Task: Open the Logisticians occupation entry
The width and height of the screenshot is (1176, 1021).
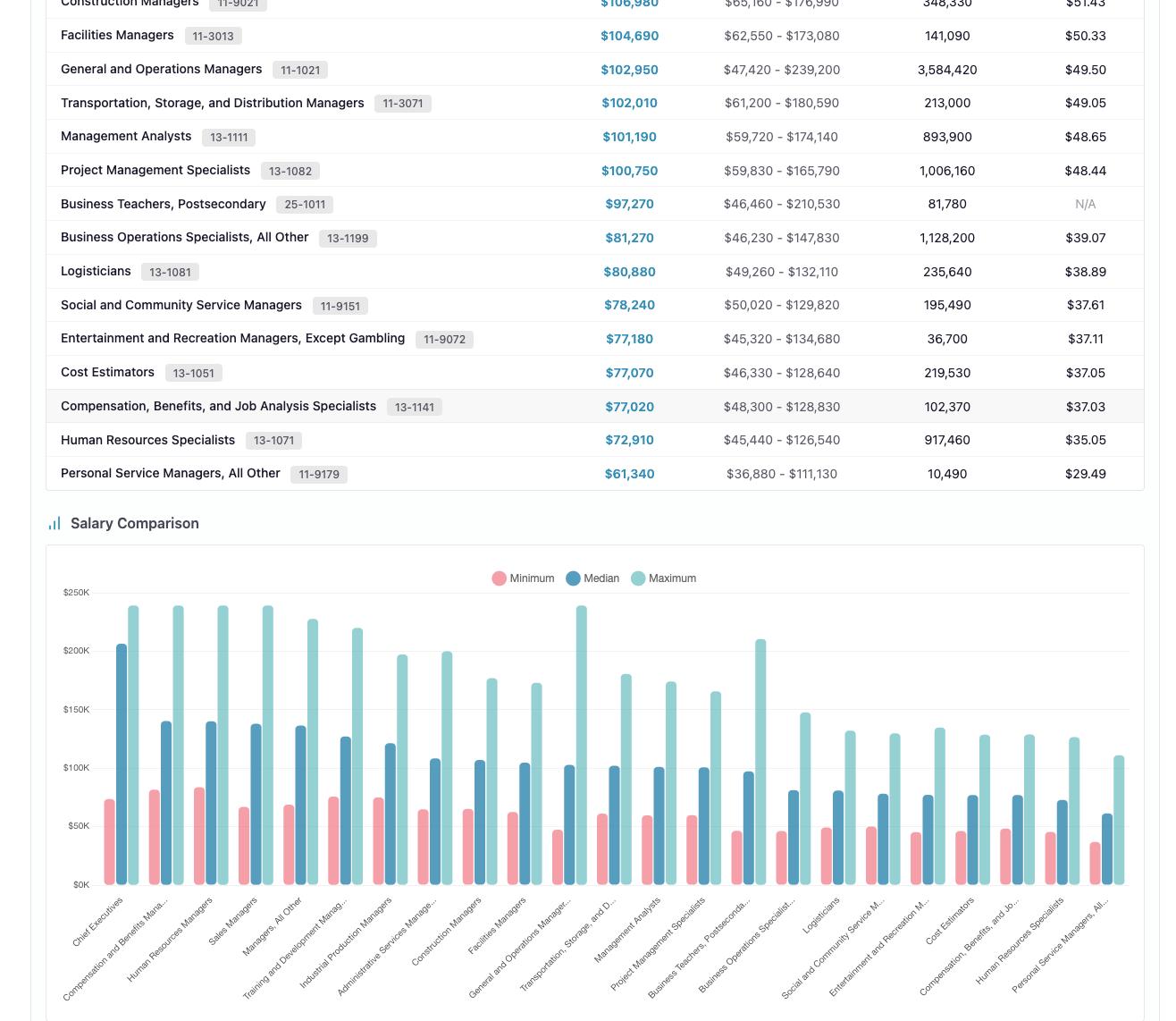Action: [96, 272]
